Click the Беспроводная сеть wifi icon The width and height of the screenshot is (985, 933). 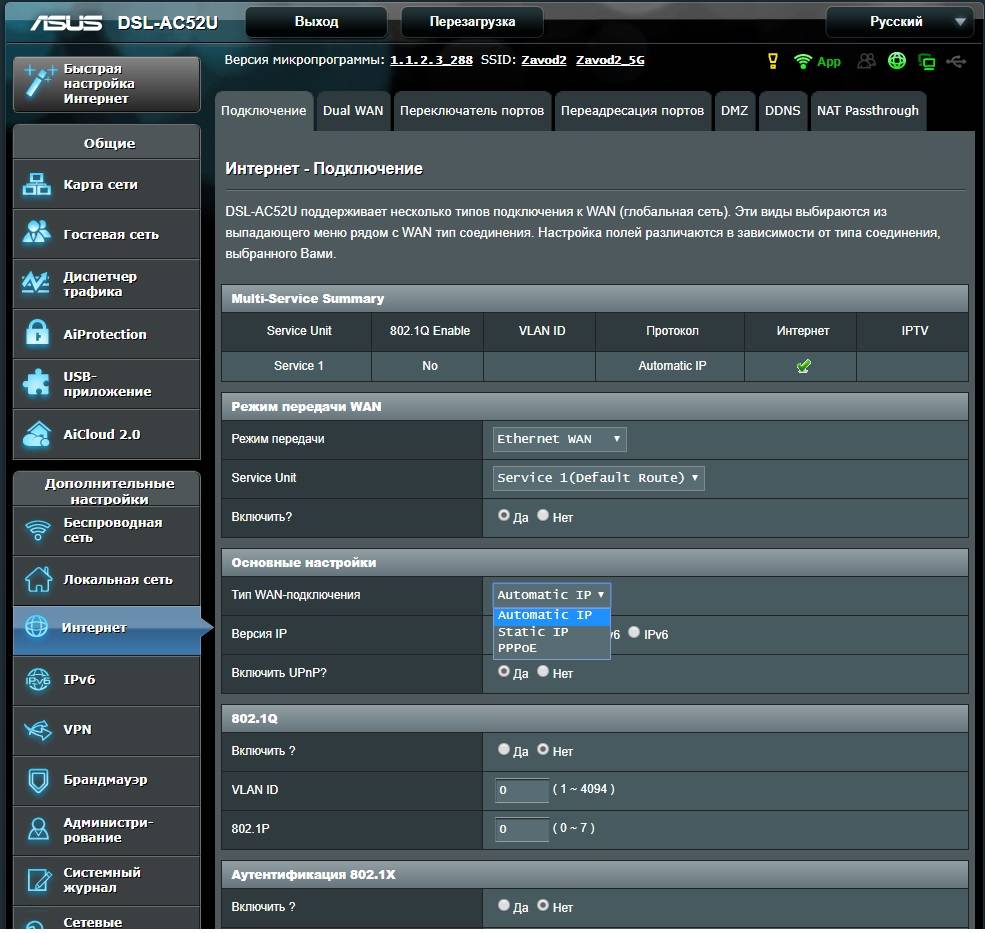tap(38, 530)
